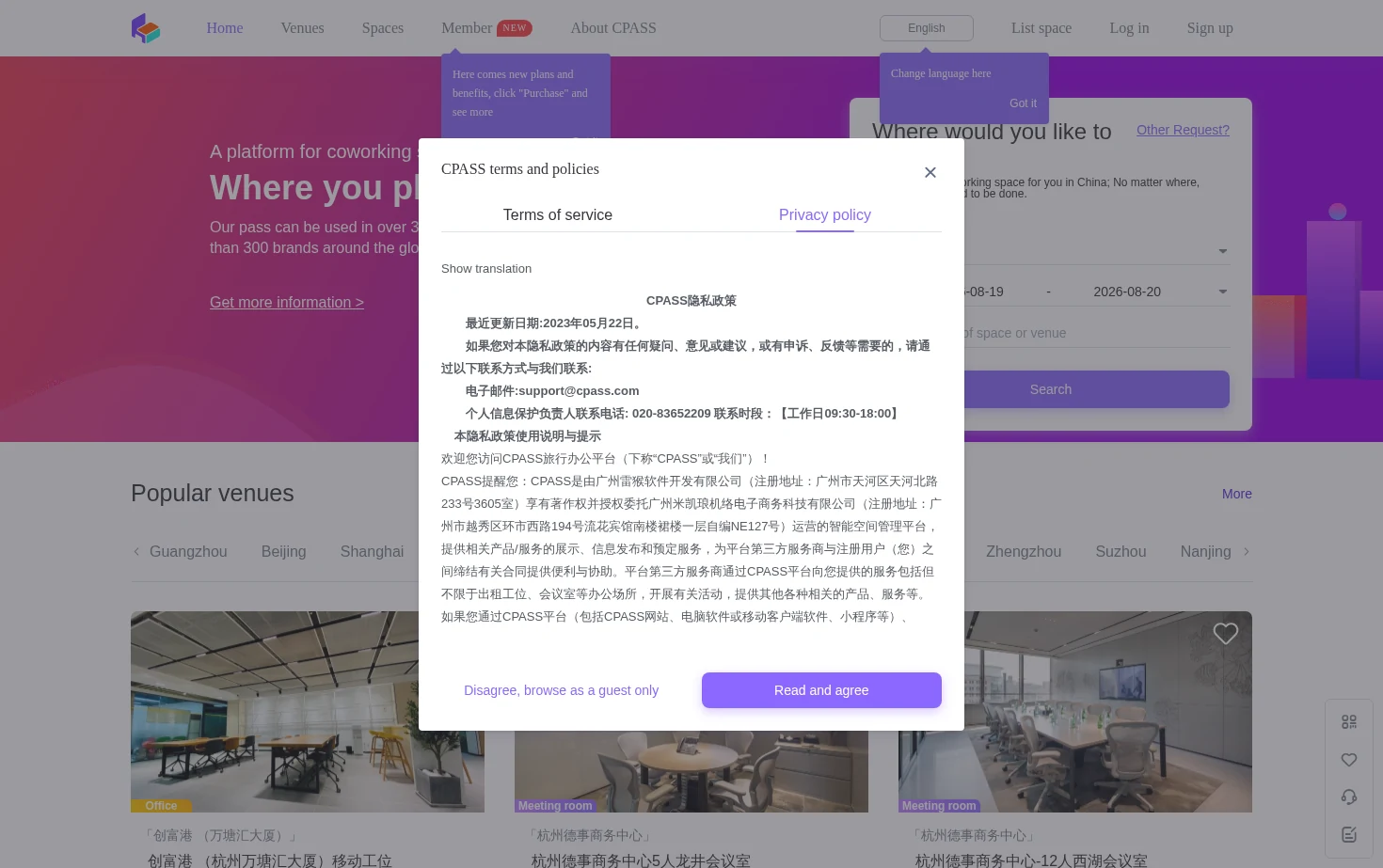The height and width of the screenshot is (868, 1383).
Task: Click Read and agree button
Action: click(x=821, y=690)
